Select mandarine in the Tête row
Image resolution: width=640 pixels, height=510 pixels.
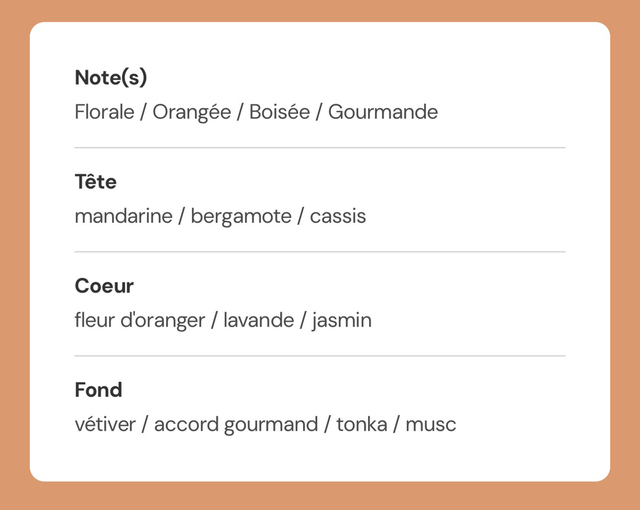[123, 216]
